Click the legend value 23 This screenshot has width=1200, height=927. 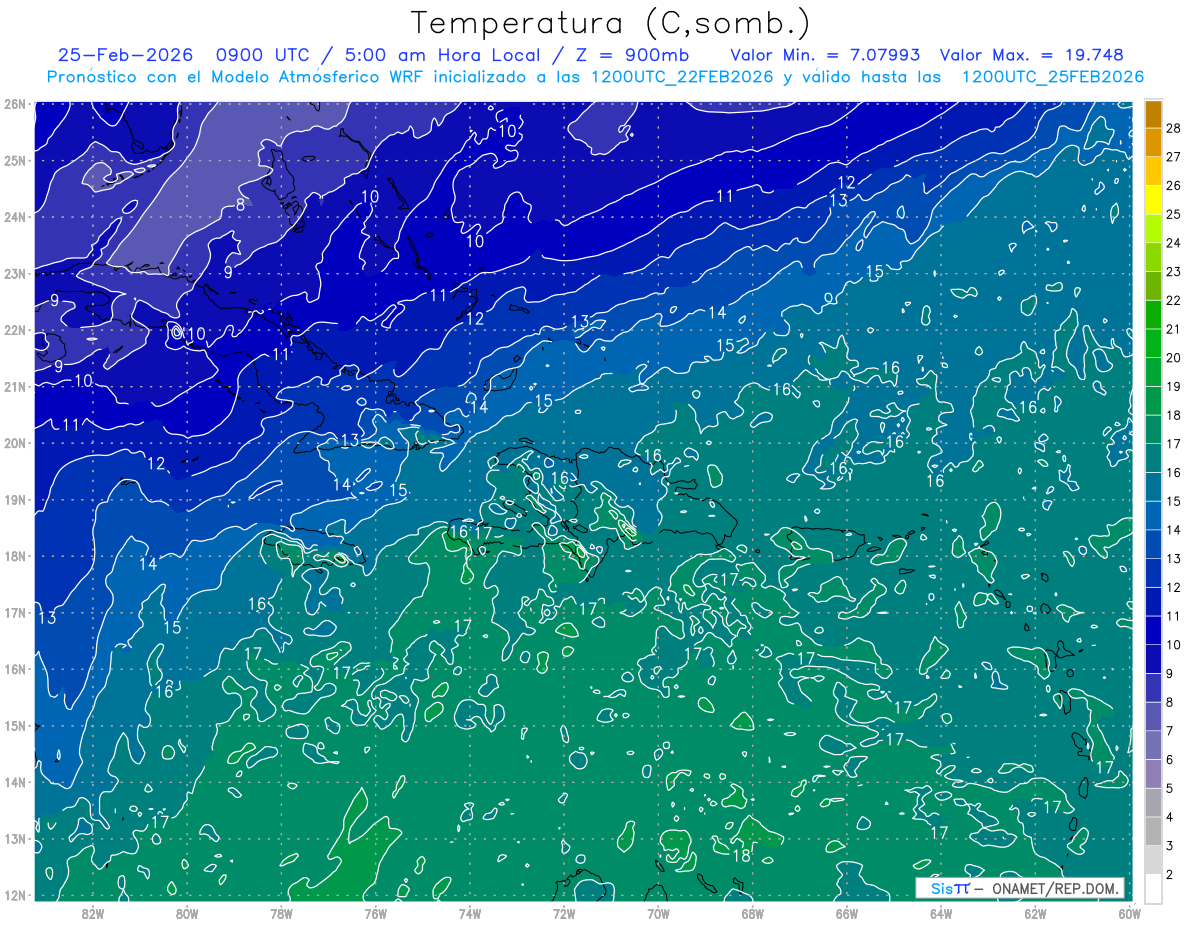tap(1173, 272)
